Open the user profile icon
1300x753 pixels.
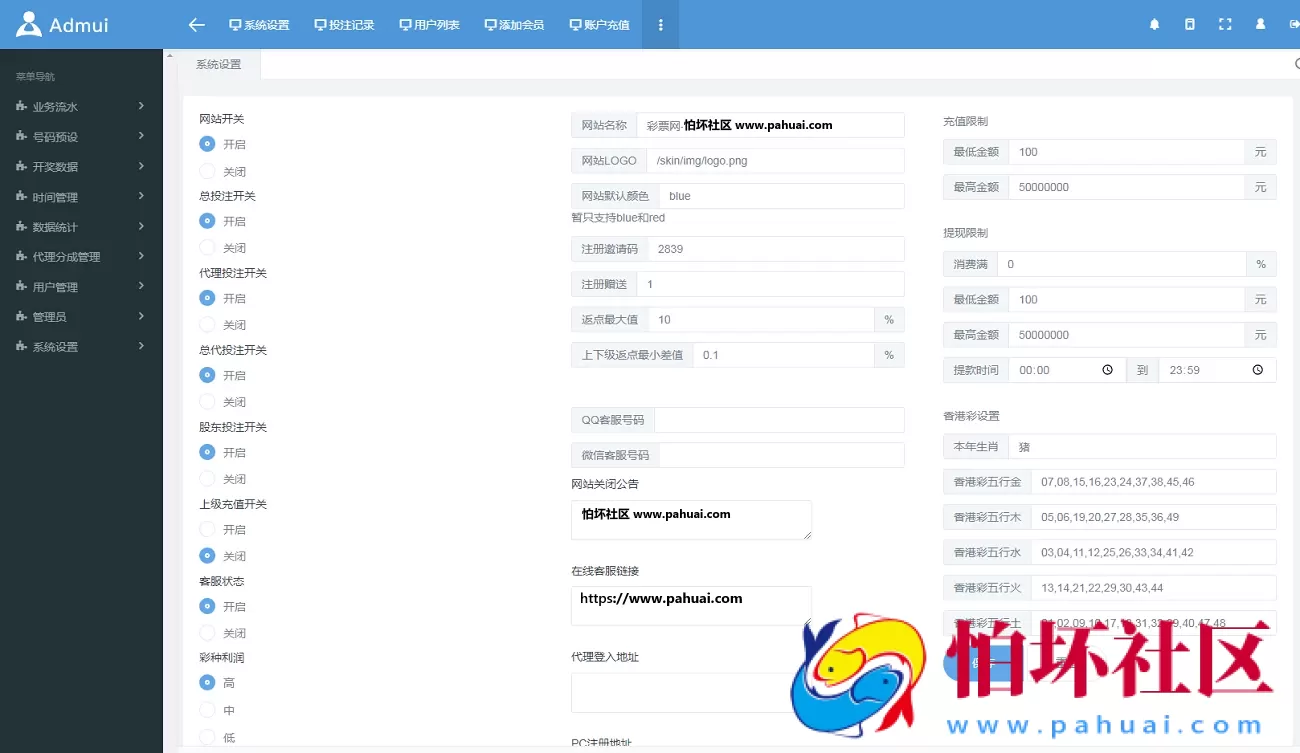pos(1259,24)
